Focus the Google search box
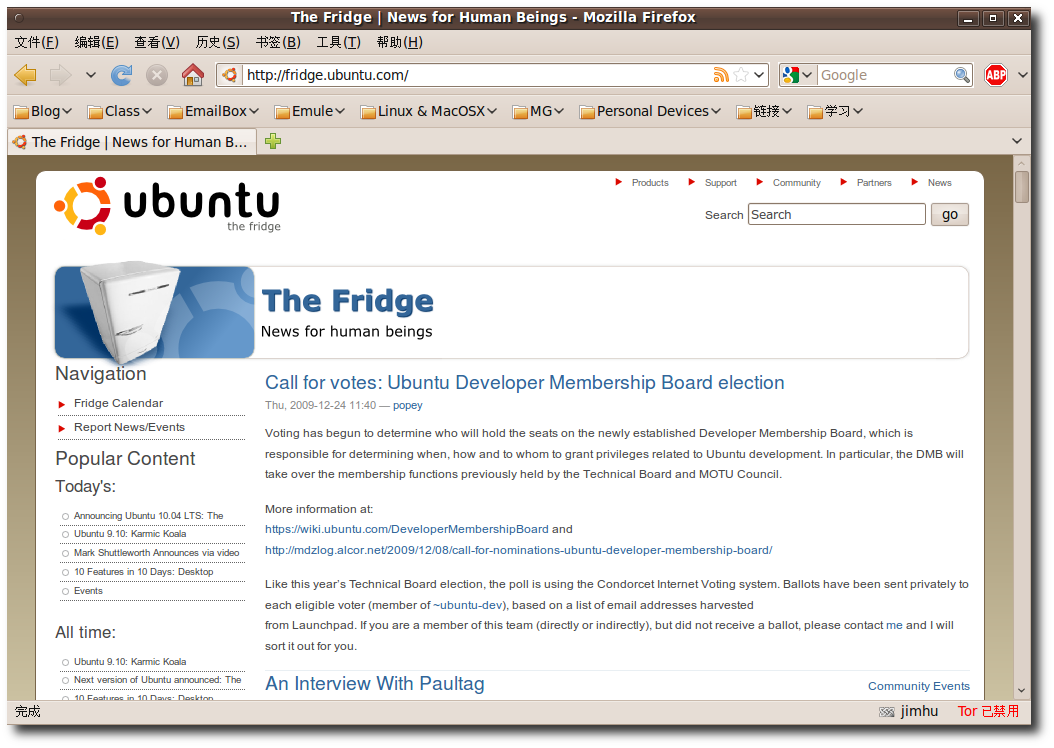Screen dimensions: 1054x748 [885, 75]
